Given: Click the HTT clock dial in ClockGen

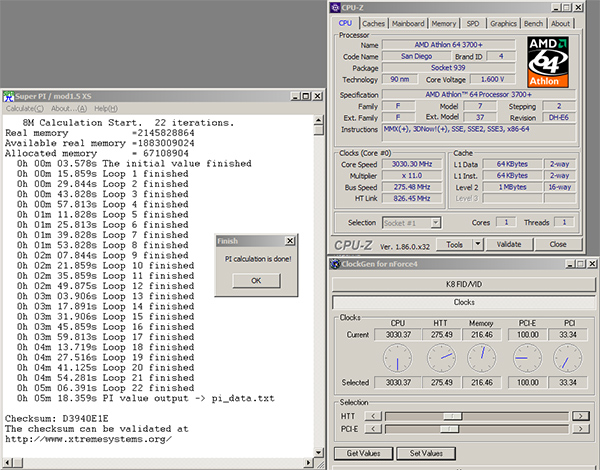Looking at the screenshot, I should coord(442,358).
